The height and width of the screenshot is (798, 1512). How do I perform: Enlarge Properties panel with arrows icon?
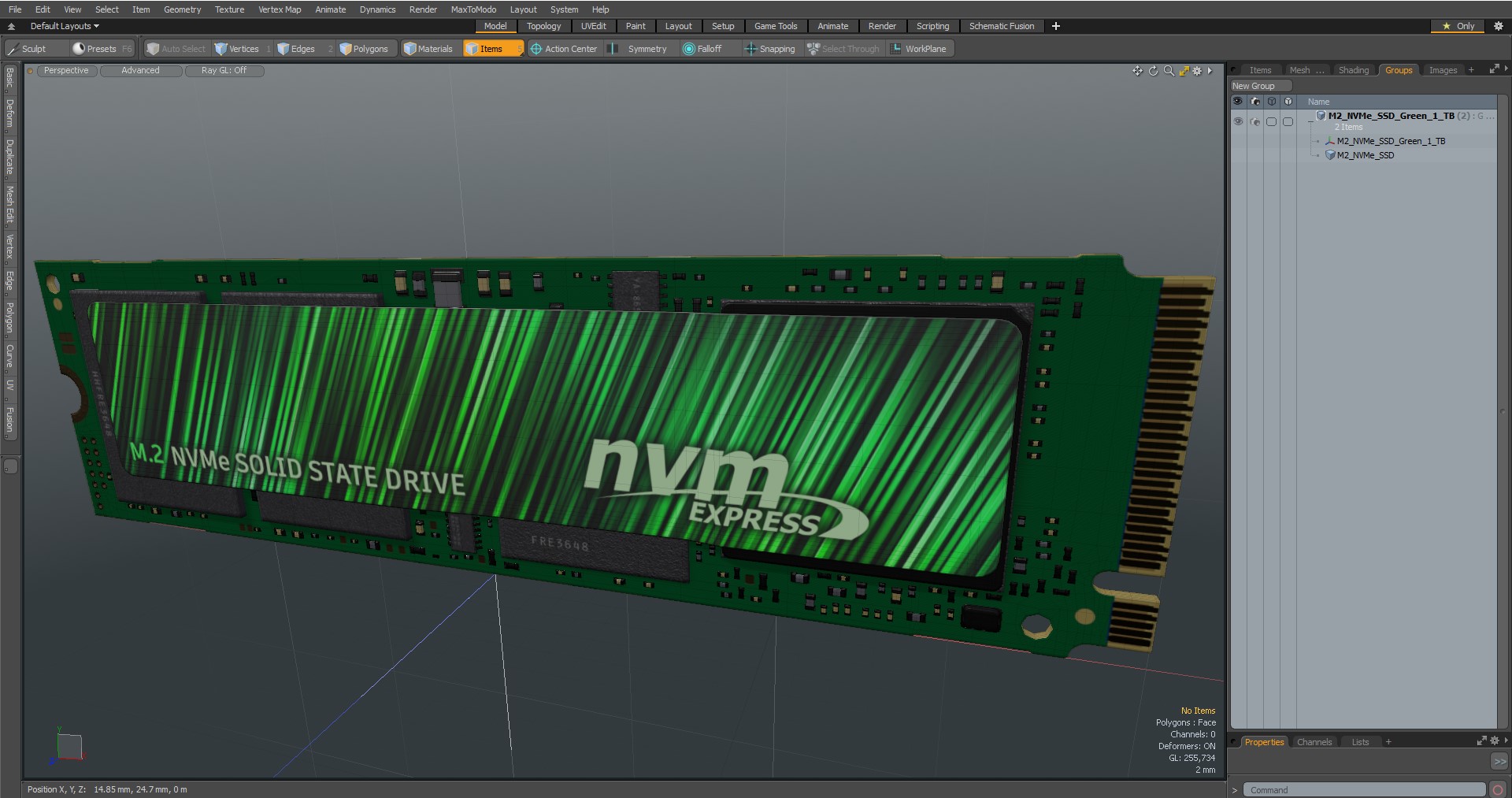point(1481,740)
